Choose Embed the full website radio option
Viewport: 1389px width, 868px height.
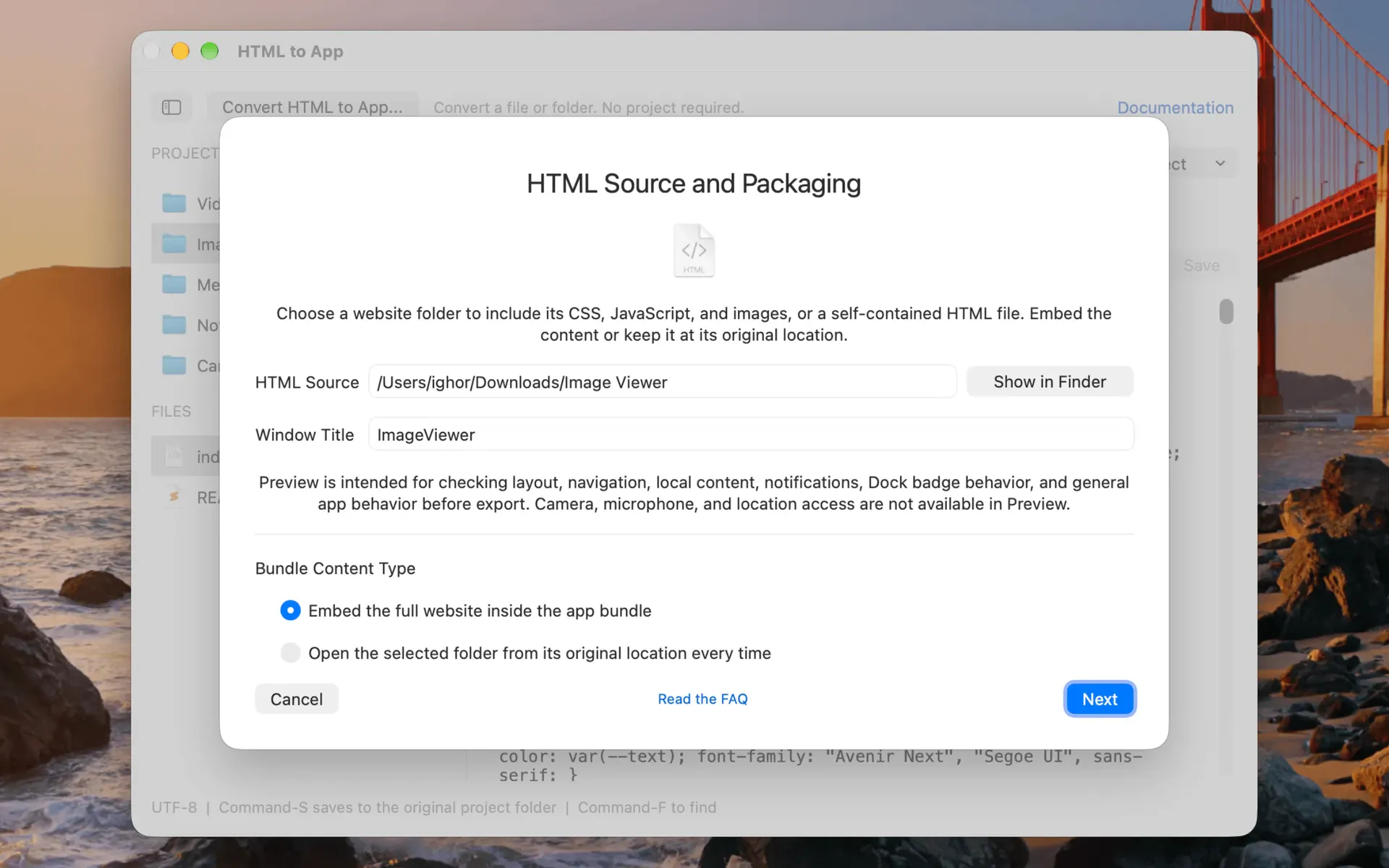pos(290,610)
